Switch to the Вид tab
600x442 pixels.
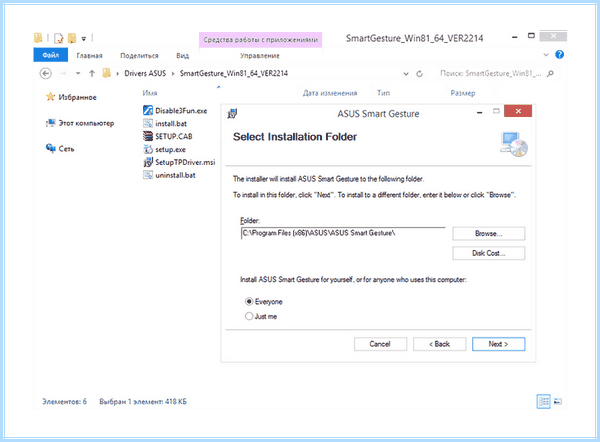click(183, 56)
